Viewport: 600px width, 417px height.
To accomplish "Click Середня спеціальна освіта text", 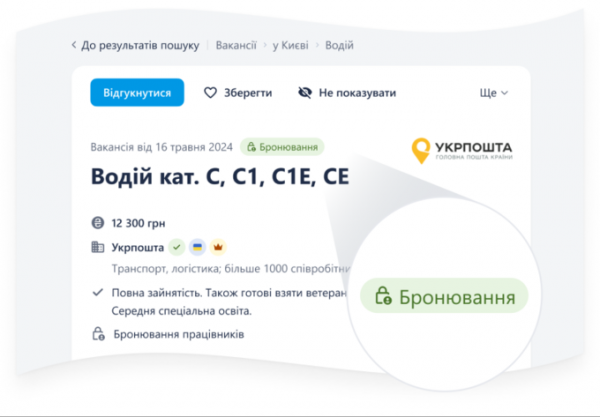I will 181,311.
